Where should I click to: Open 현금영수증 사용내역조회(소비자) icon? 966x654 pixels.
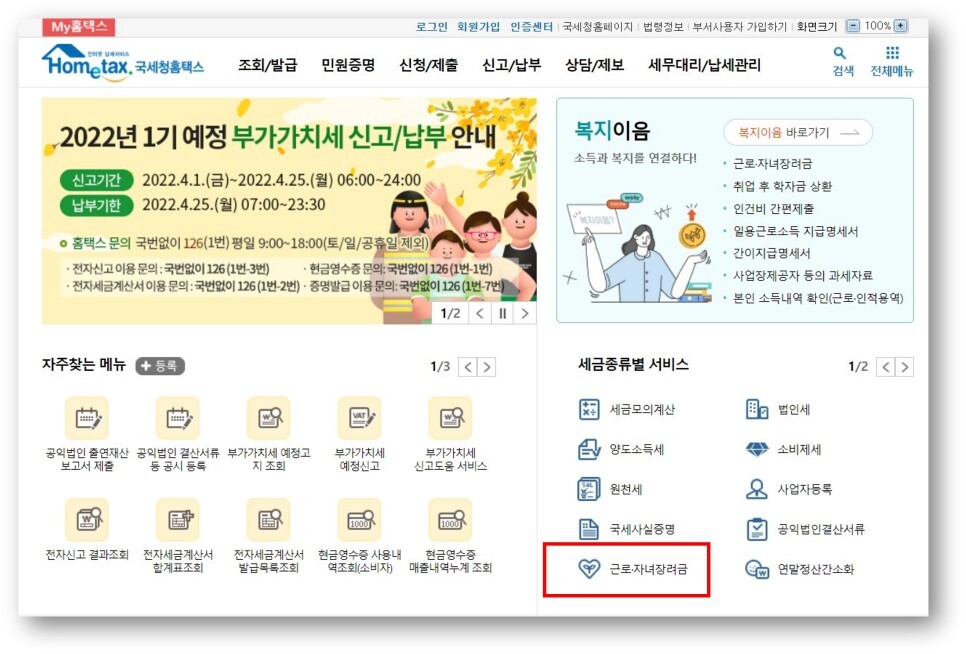(x=359, y=520)
